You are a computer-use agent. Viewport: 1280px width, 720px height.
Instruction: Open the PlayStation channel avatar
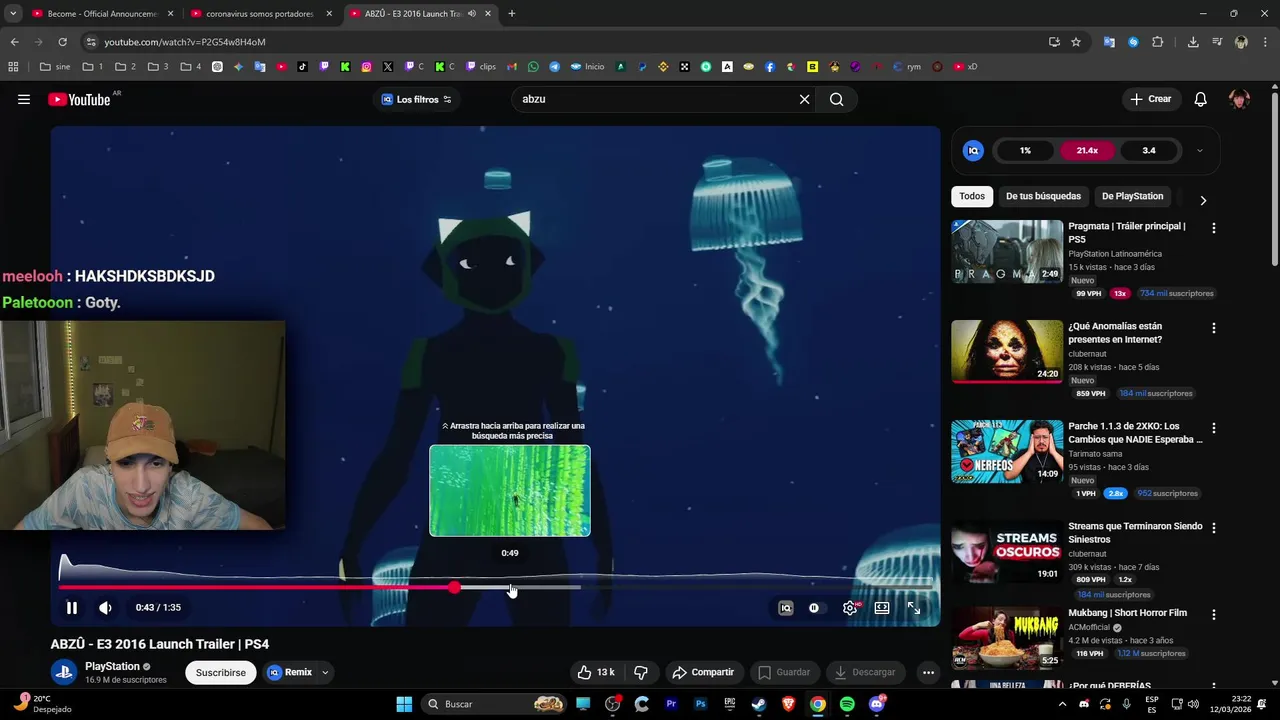click(64, 672)
